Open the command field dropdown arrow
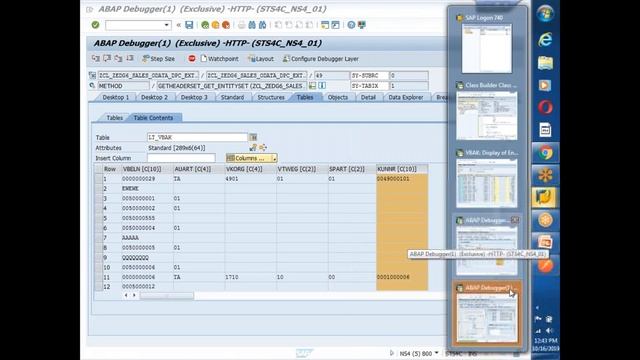 pos(167,25)
